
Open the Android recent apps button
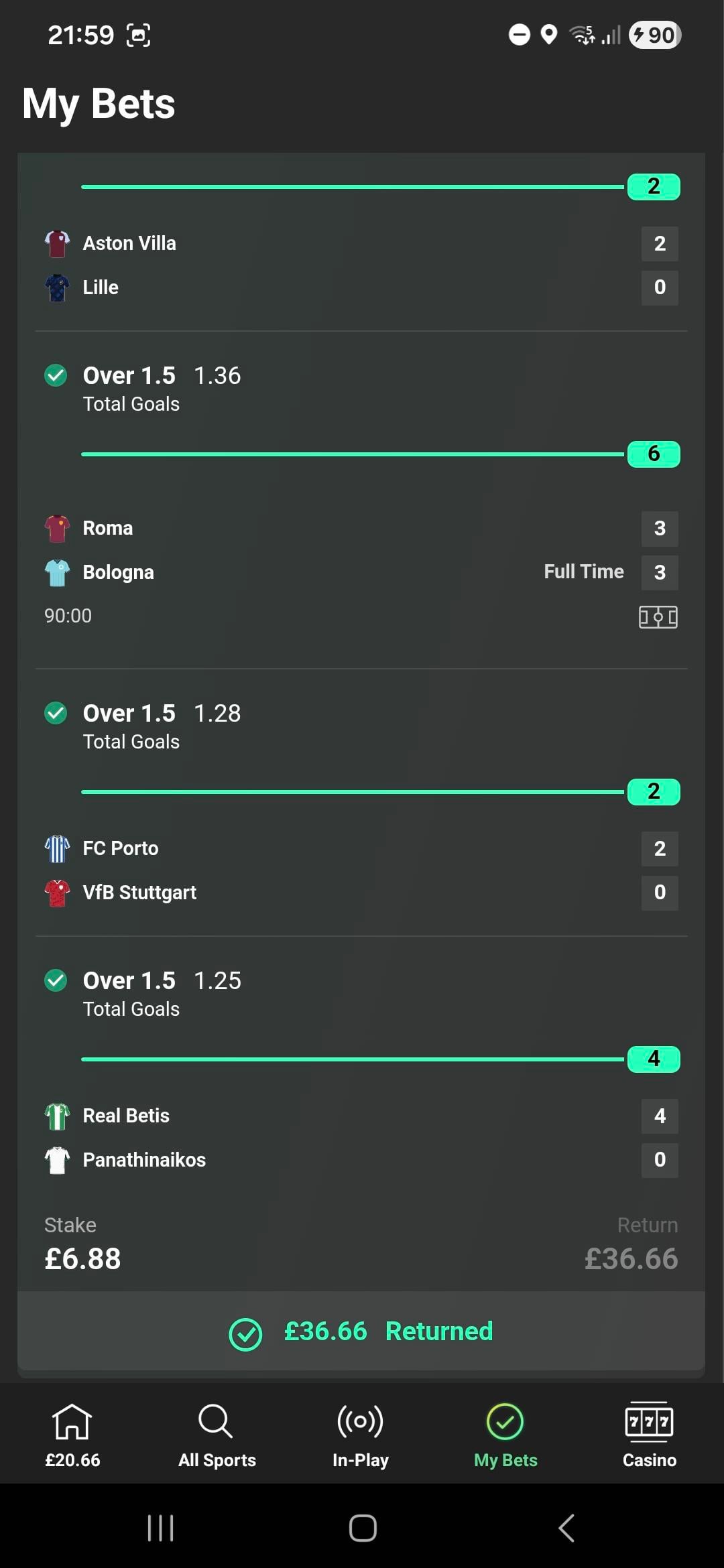[x=160, y=1528]
